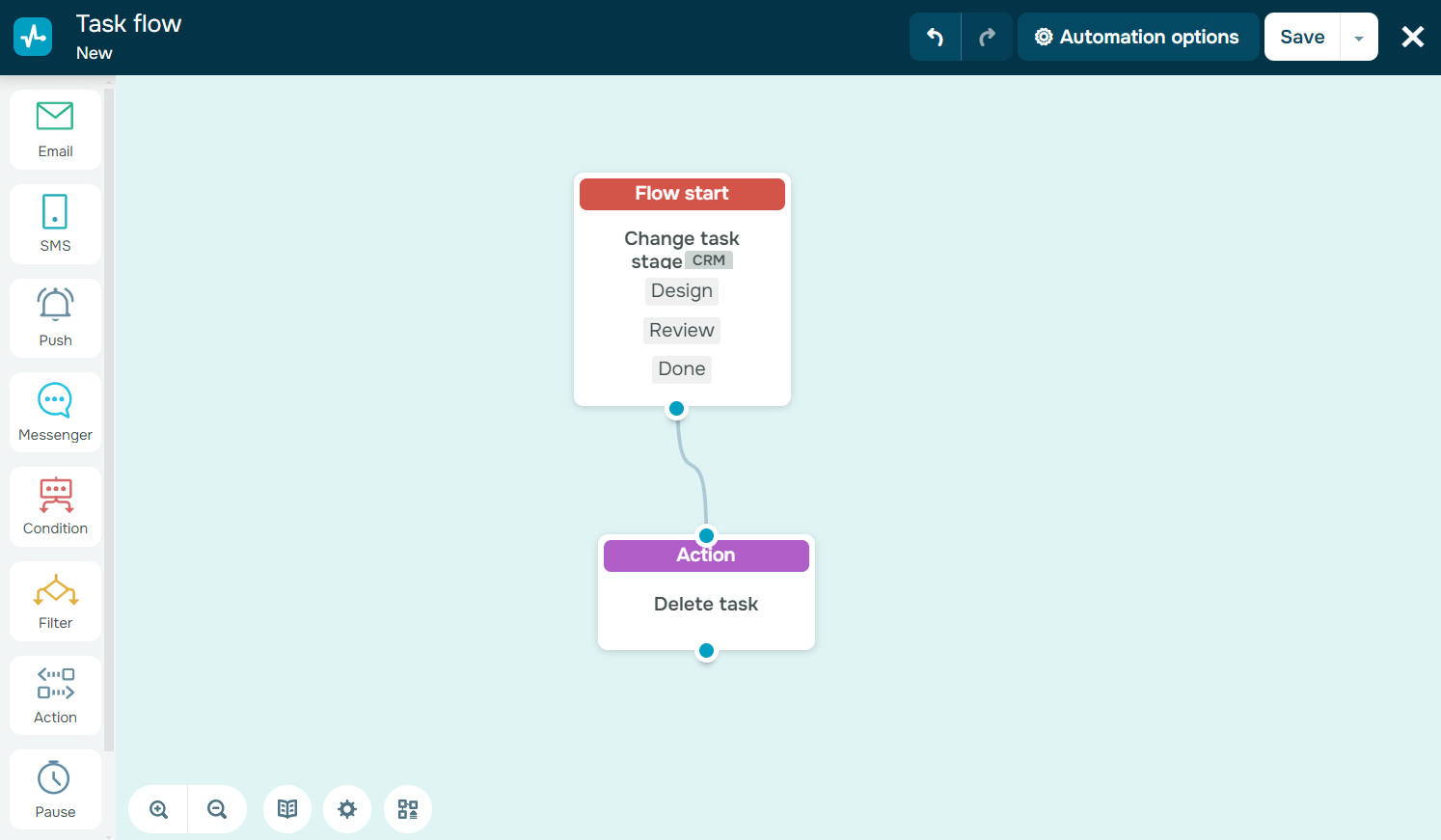Add a Condition block from the sidebar
The image size is (1441, 840).
click(55, 507)
